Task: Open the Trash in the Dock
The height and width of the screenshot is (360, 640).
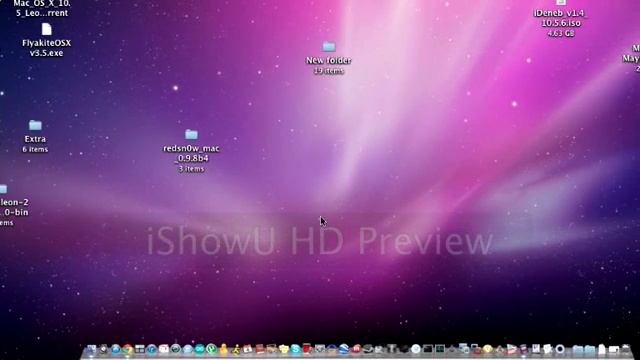Action: point(626,349)
